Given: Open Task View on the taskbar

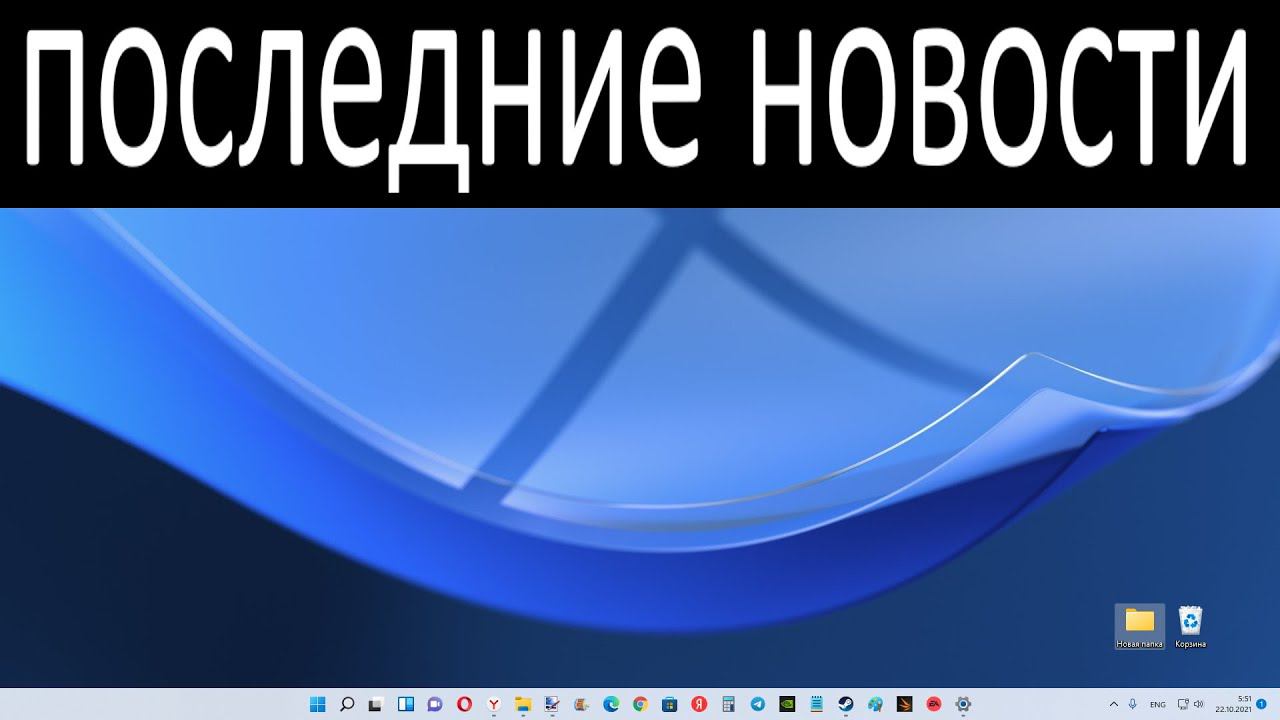Looking at the screenshot, I should click(x=376, y=704).
